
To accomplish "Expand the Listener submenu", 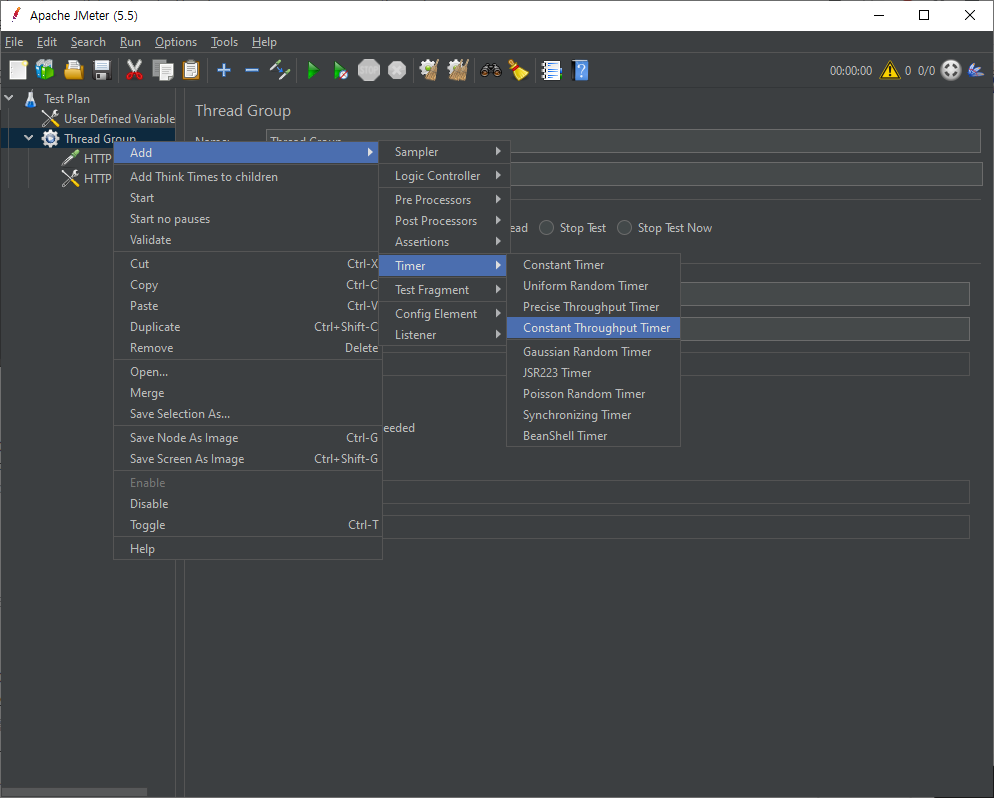I will click(444, 335).
